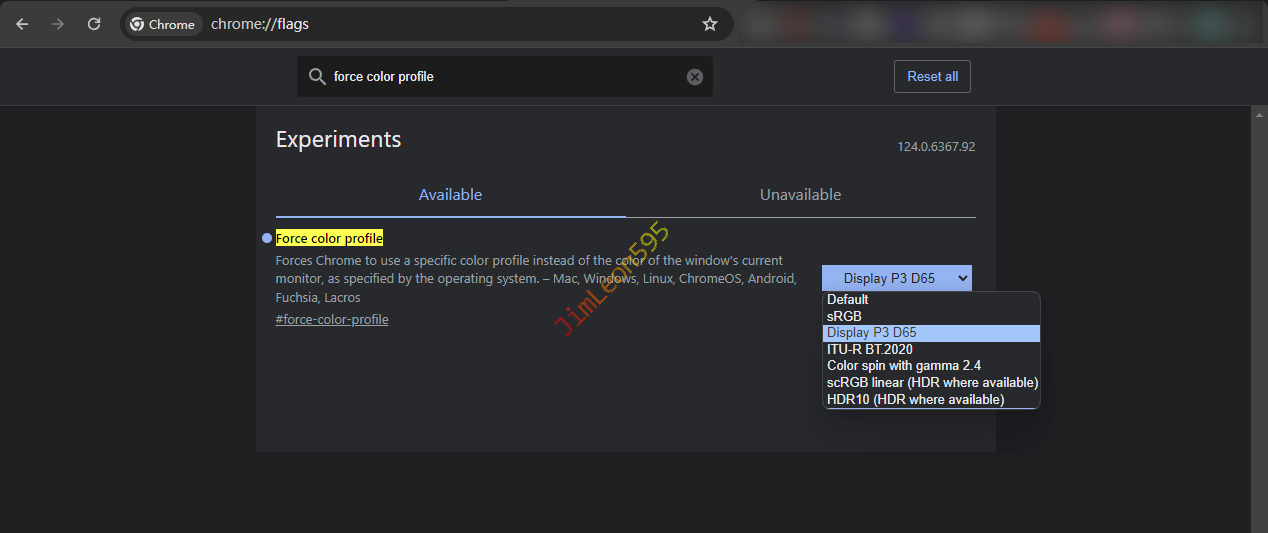
Task: Click the blue dot beside Force color profile
Action: coord(266,238)
